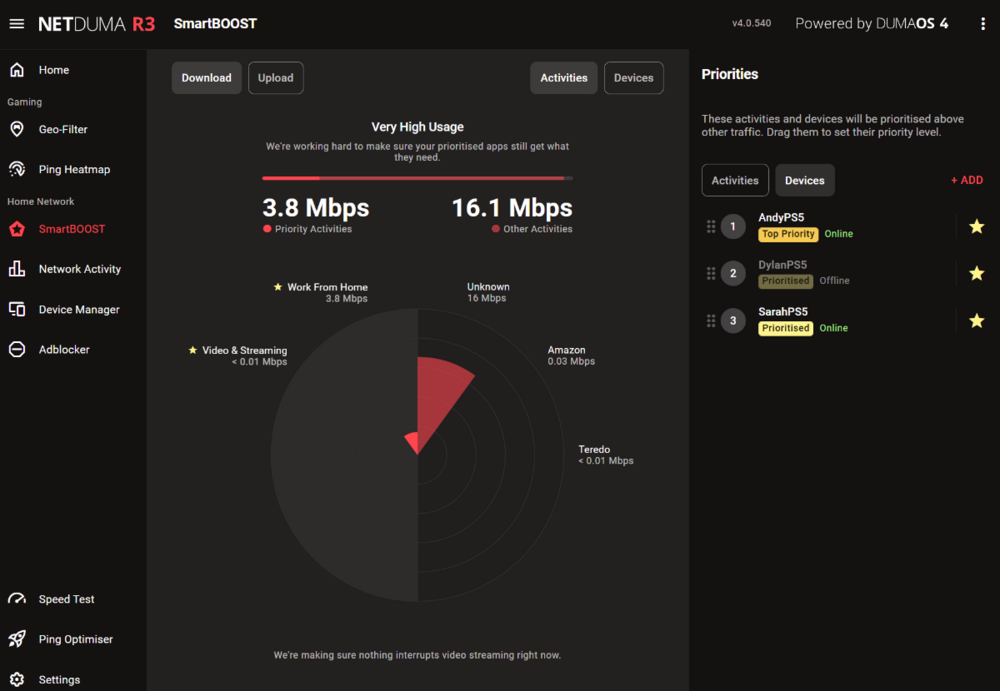The height and width of the screenshot is (691, 1000).
Task: Click the NETDUMA R3 logo
Action: point(96,24)
